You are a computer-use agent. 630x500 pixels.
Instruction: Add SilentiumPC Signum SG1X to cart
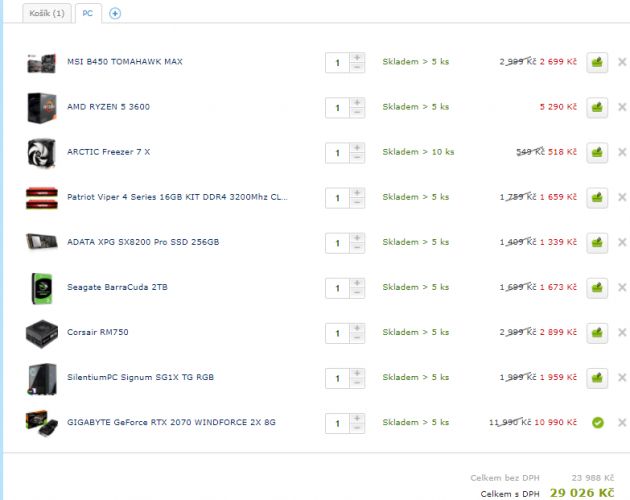point(597,377)
